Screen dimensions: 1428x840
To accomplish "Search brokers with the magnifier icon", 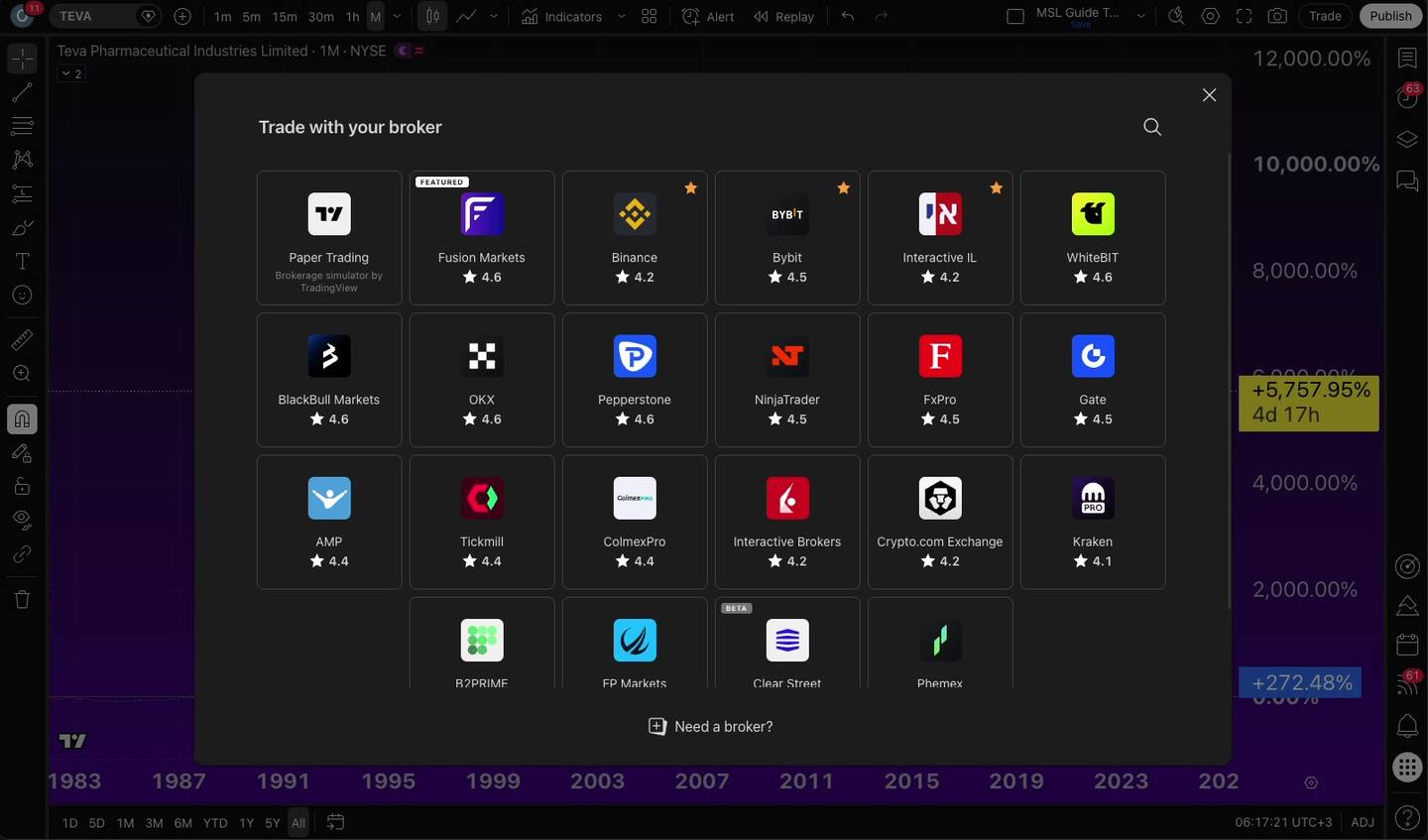I will [x=1152, y=127].
